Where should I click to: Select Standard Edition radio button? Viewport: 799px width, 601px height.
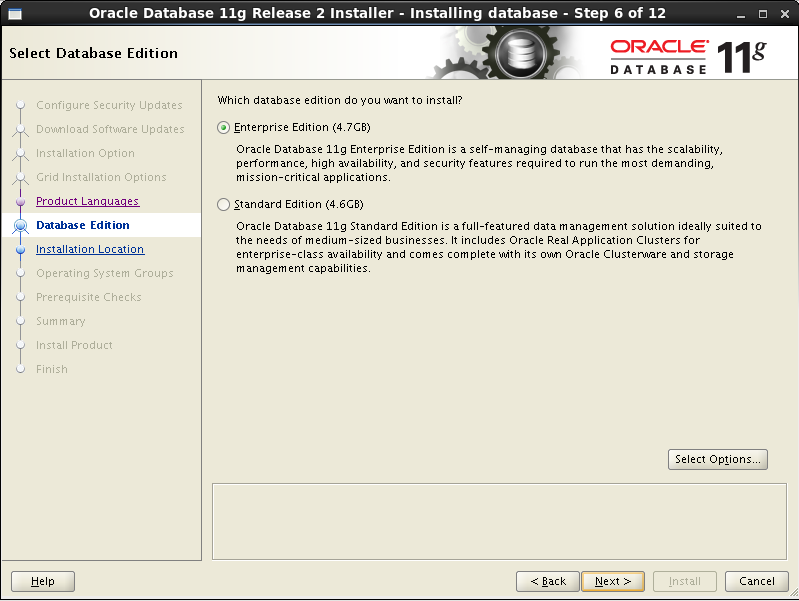pos(223,204)
